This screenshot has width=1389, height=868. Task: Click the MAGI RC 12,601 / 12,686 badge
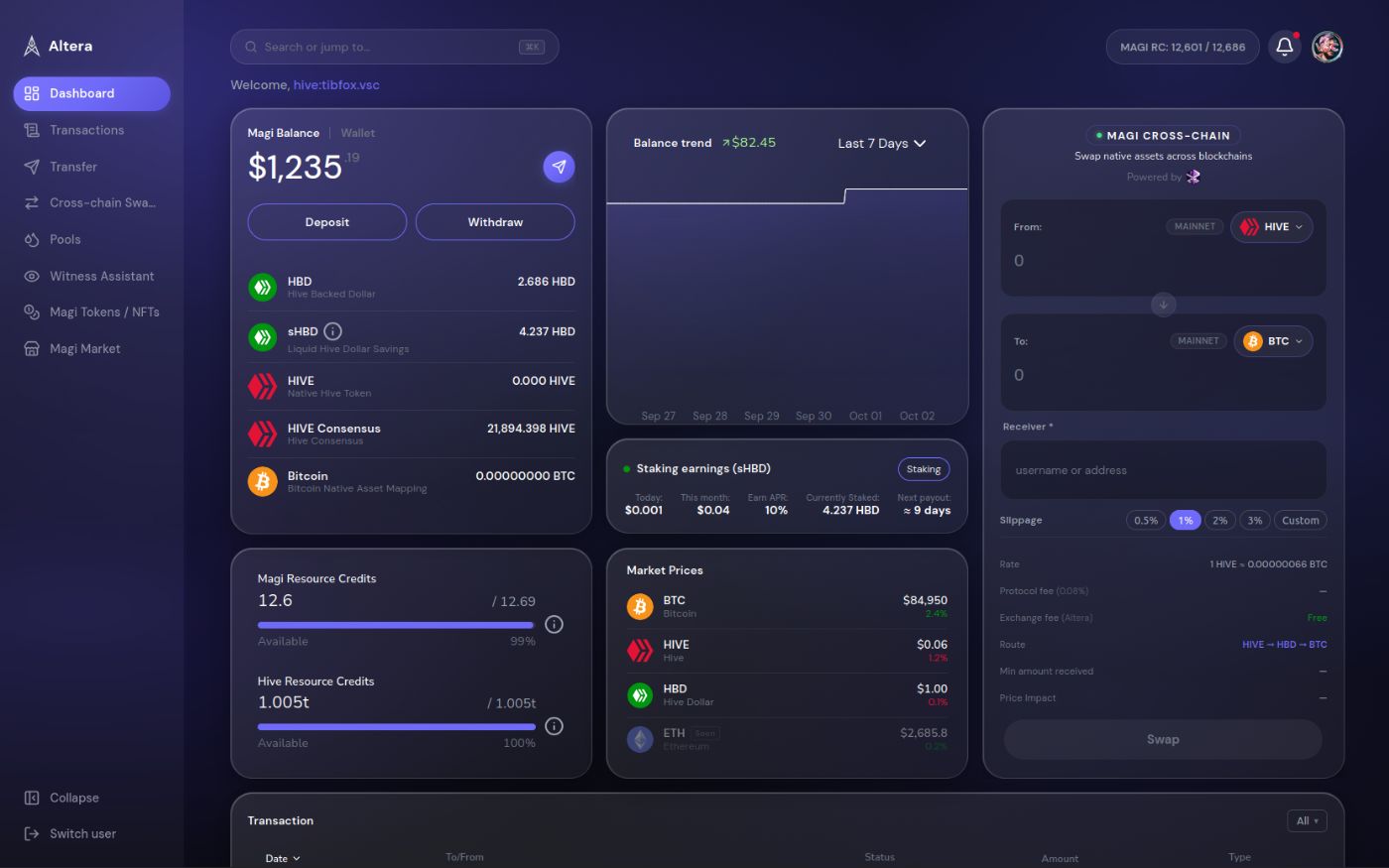coord(1183,47)
